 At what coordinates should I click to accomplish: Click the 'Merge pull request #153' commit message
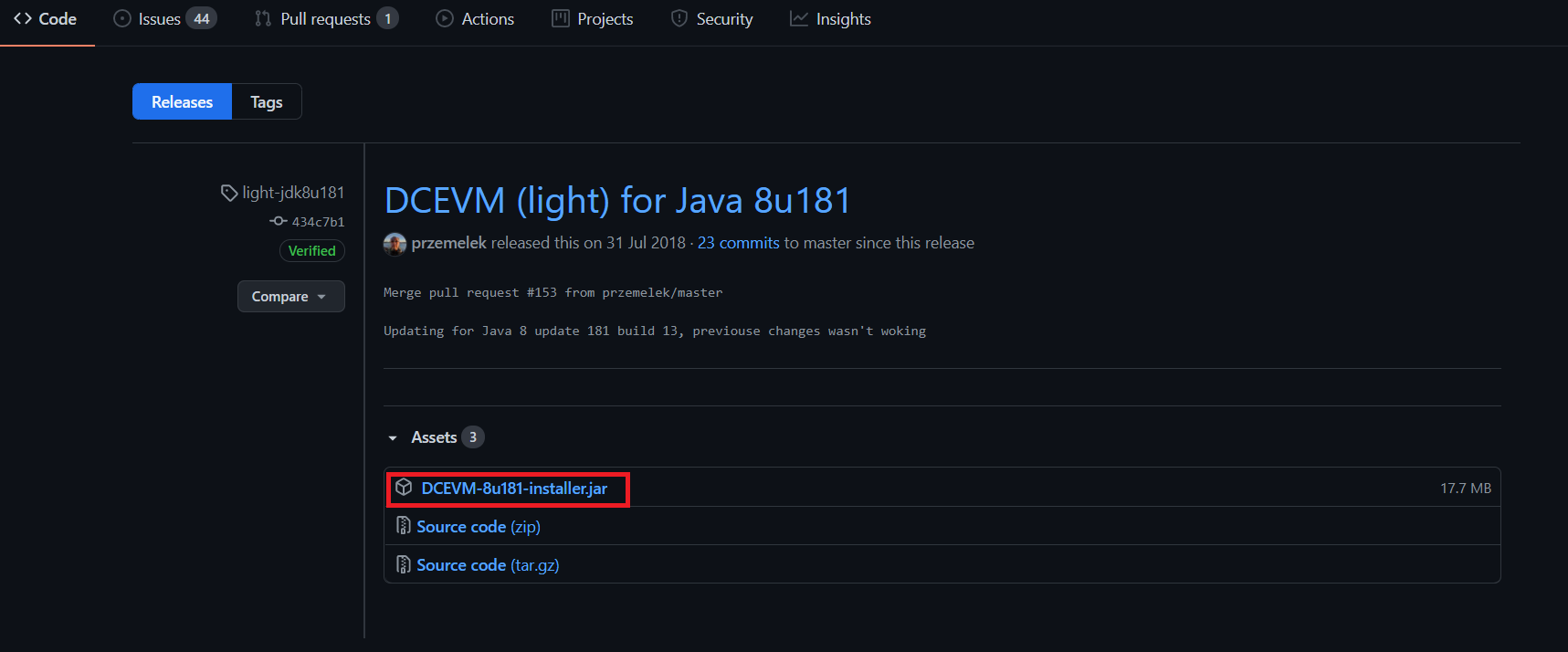552,293
